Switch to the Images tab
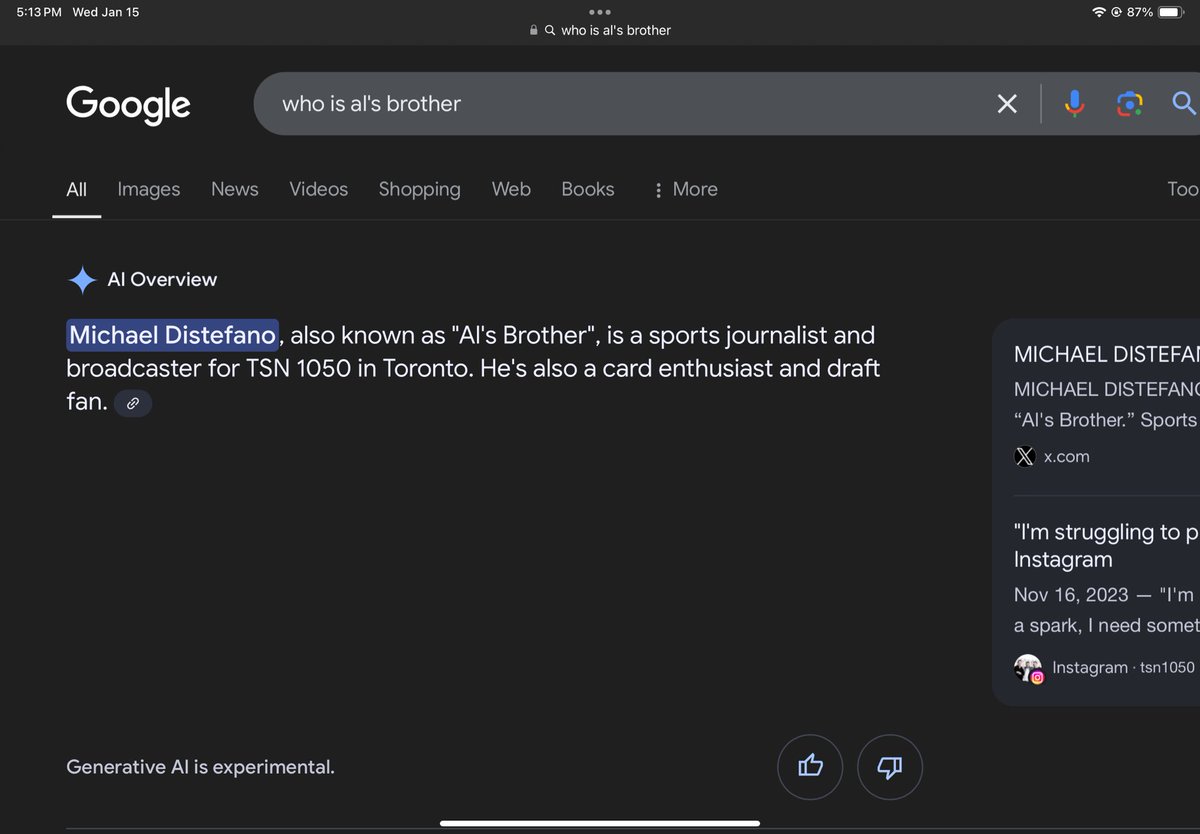 149,189
